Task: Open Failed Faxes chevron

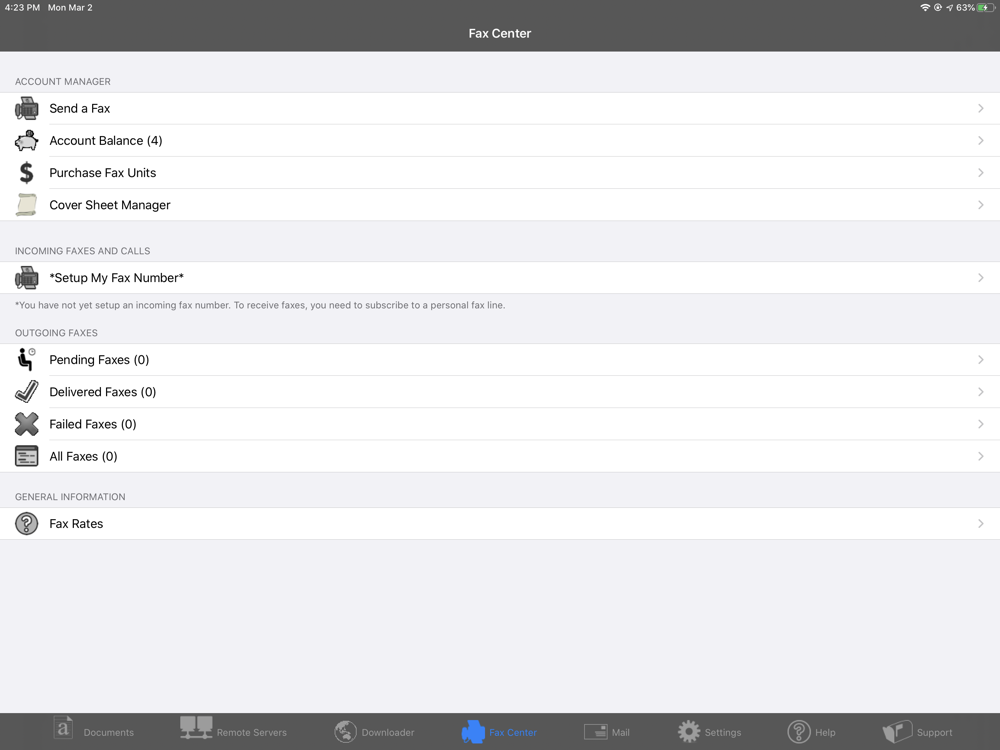Action: point(981,424)
